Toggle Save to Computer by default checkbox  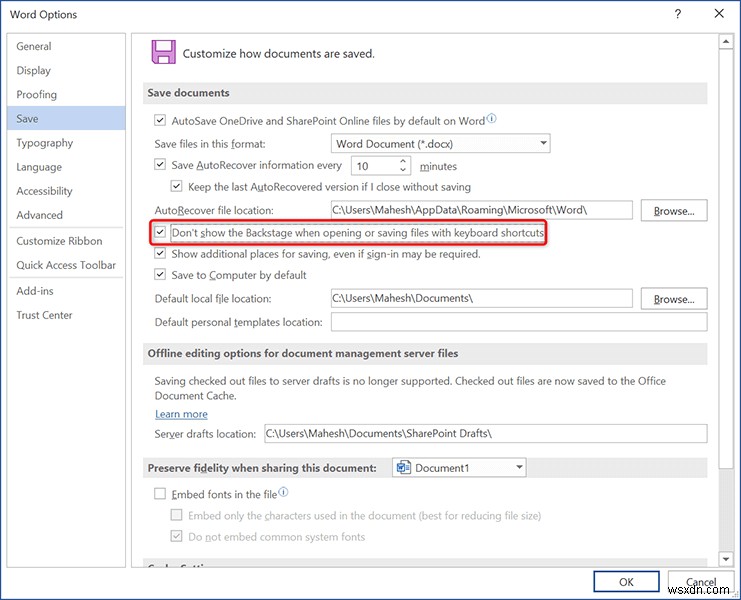tap(160, 274)
